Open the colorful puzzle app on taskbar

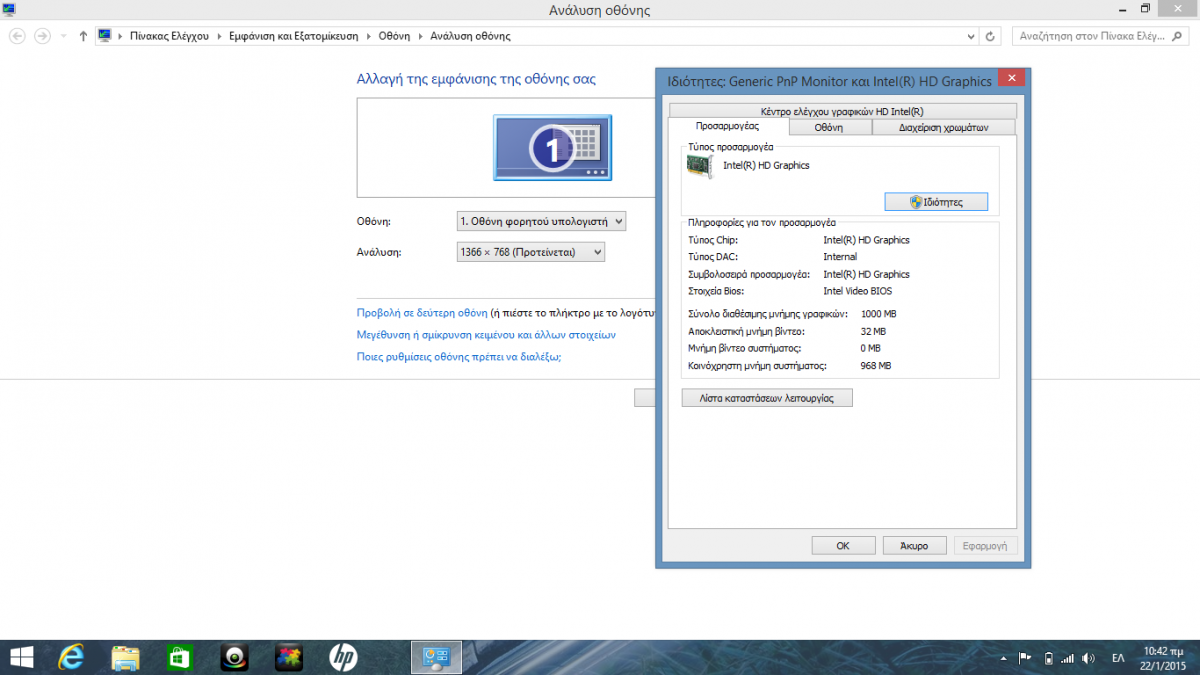tap(288, 657)
